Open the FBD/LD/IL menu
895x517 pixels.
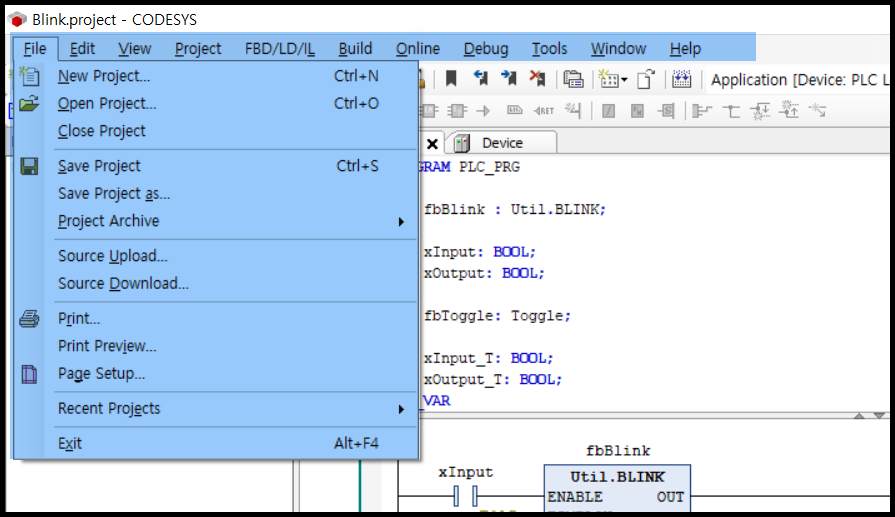coord(280,49)
